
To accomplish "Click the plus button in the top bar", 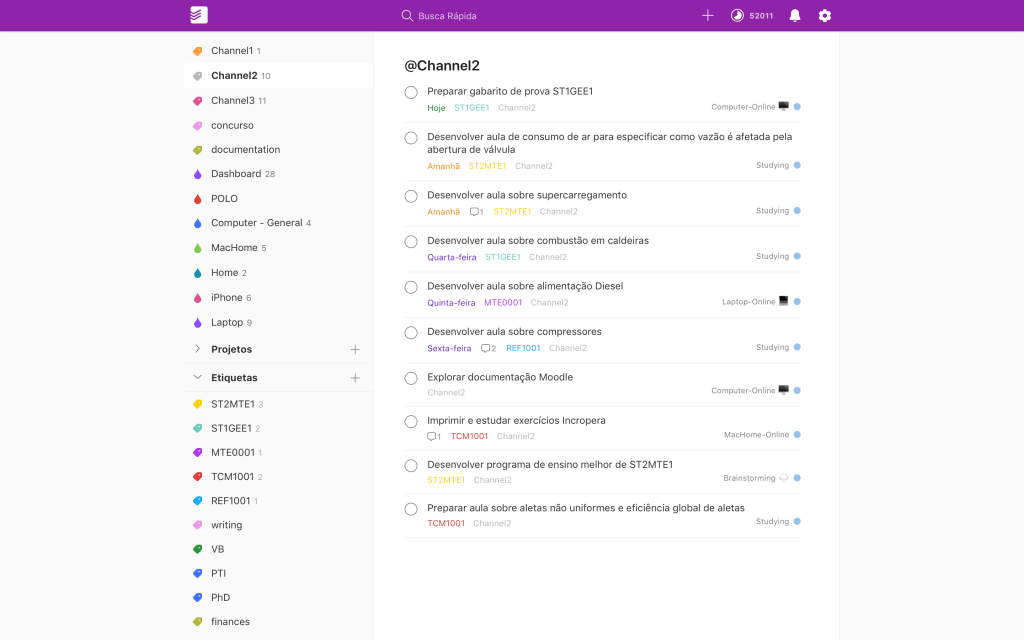I will tap(708, 15).
